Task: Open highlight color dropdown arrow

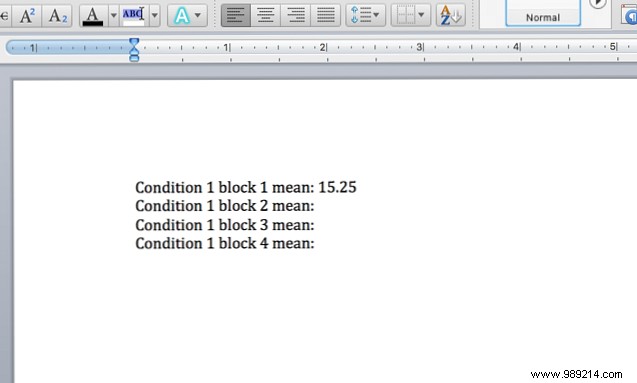Action: [154, 16]
